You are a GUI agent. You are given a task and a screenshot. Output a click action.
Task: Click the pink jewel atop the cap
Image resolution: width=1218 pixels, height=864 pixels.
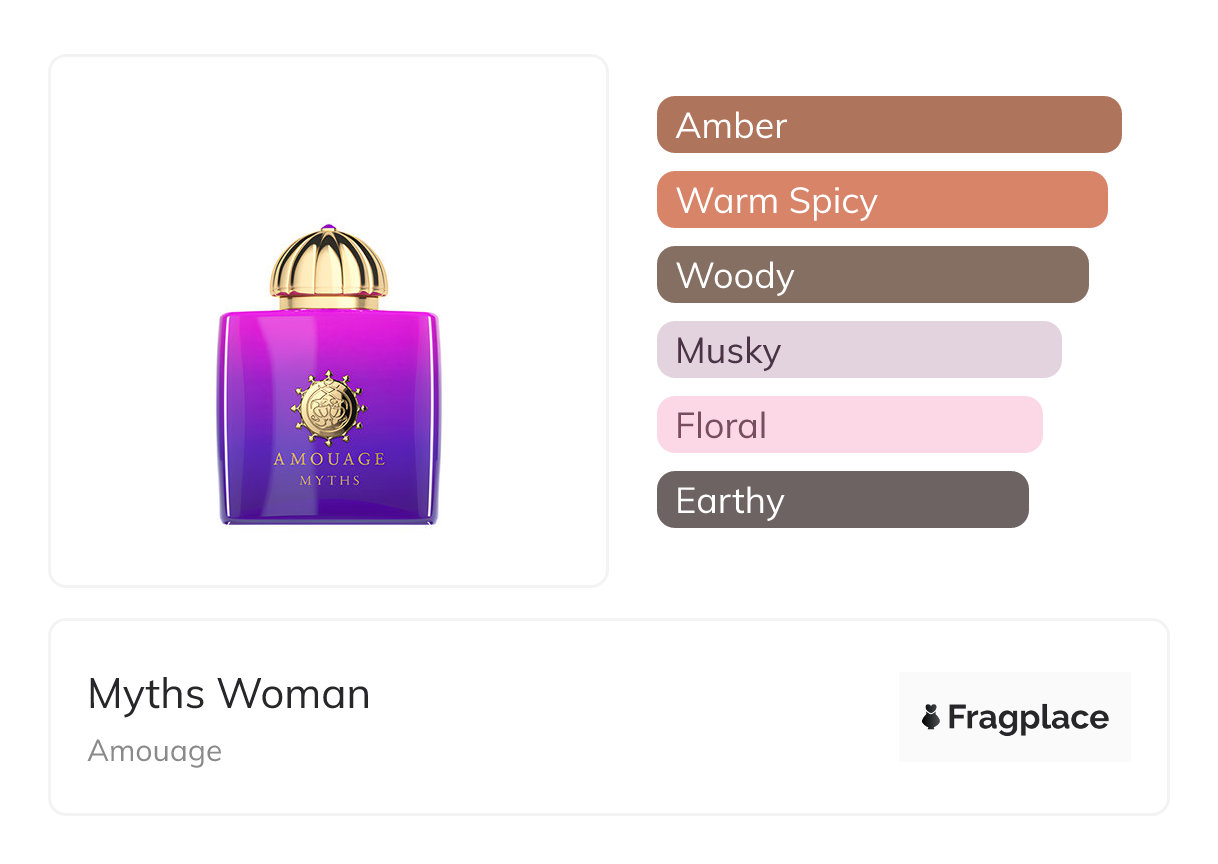[x=329, y=229]
